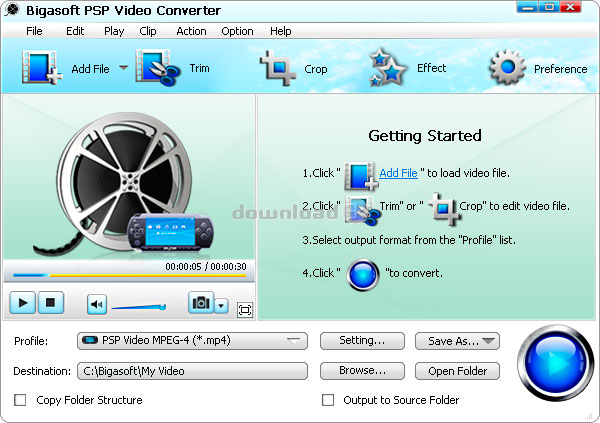
Task: Click the Add File filmstrip toolbar icon
Action: (x=42, y=68)
